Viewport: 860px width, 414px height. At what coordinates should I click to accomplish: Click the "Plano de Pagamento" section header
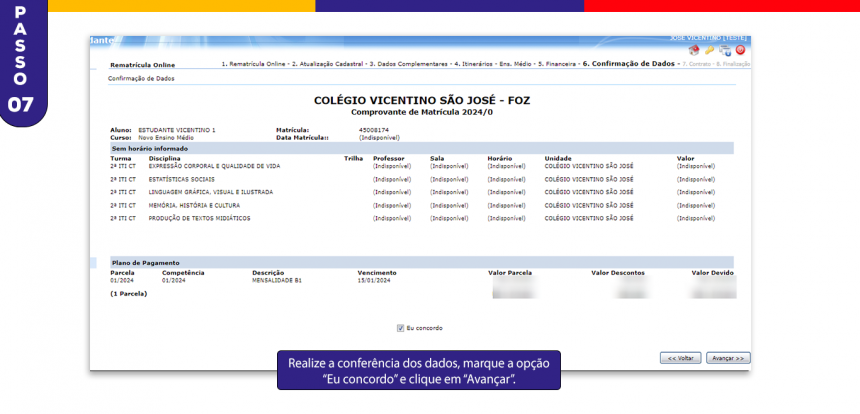(145, 262)
